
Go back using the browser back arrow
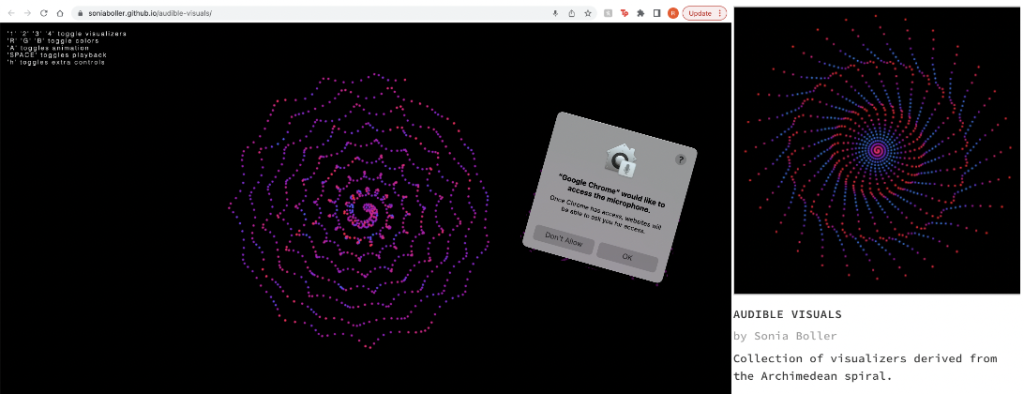[11, 13]
